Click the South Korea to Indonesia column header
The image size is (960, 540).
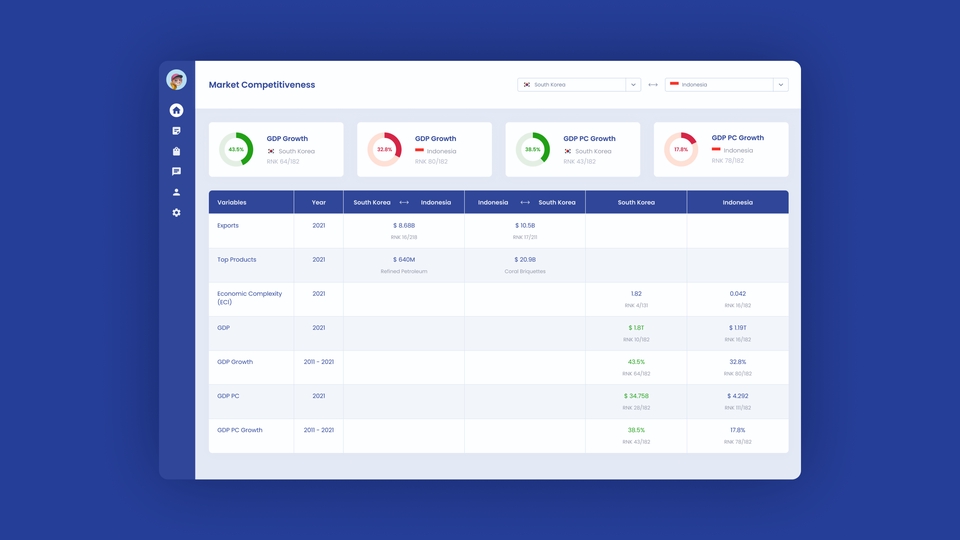coord(403,202)
